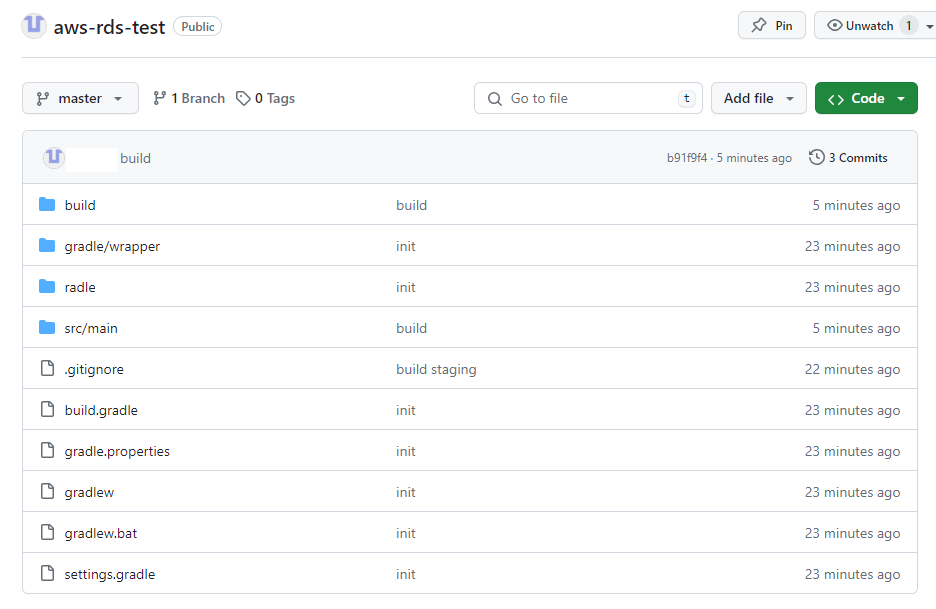Image resolution: width=936 pixels, height=609 pixels.
Task: Click the build folder icon
Action: (47, 205)
